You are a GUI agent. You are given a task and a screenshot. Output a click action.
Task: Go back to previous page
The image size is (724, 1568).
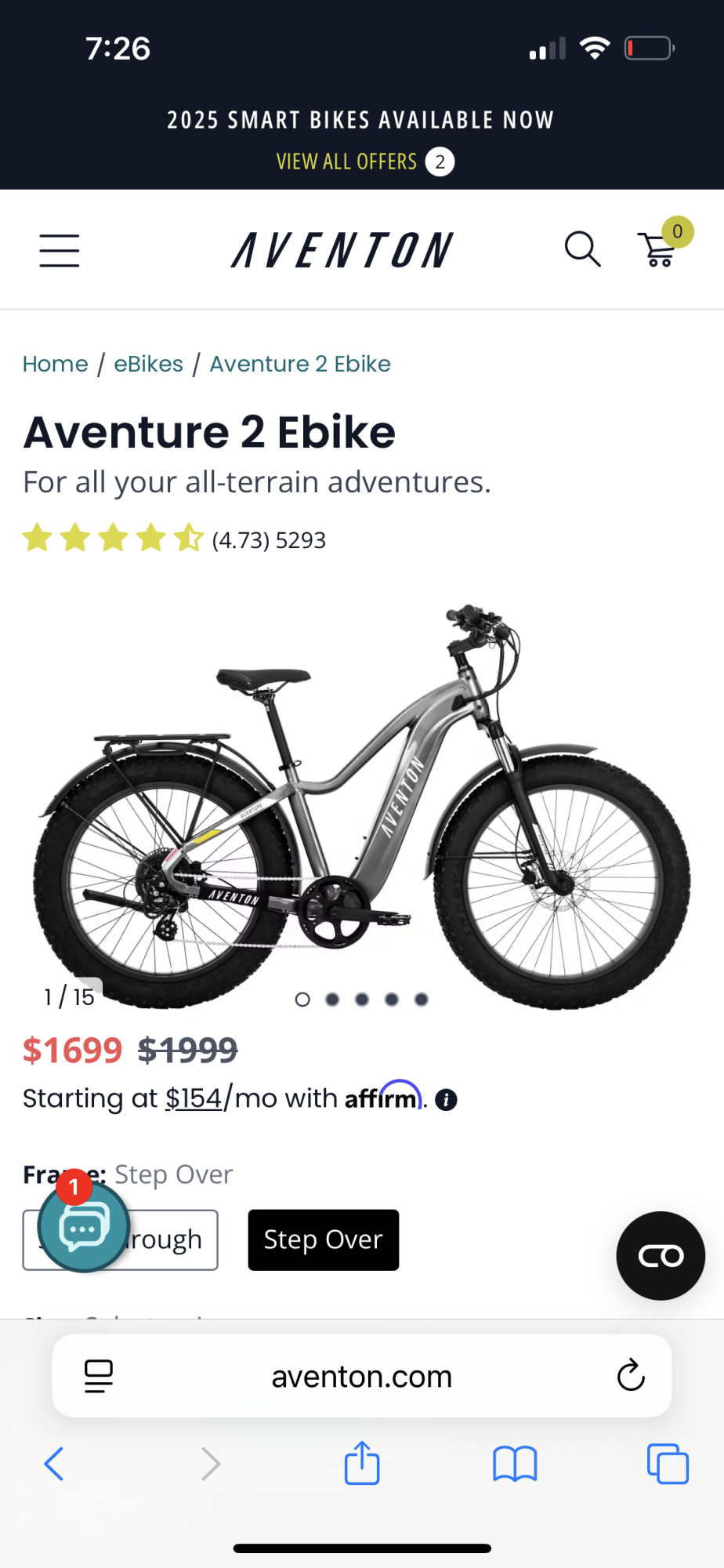(x=54, y=1463)
